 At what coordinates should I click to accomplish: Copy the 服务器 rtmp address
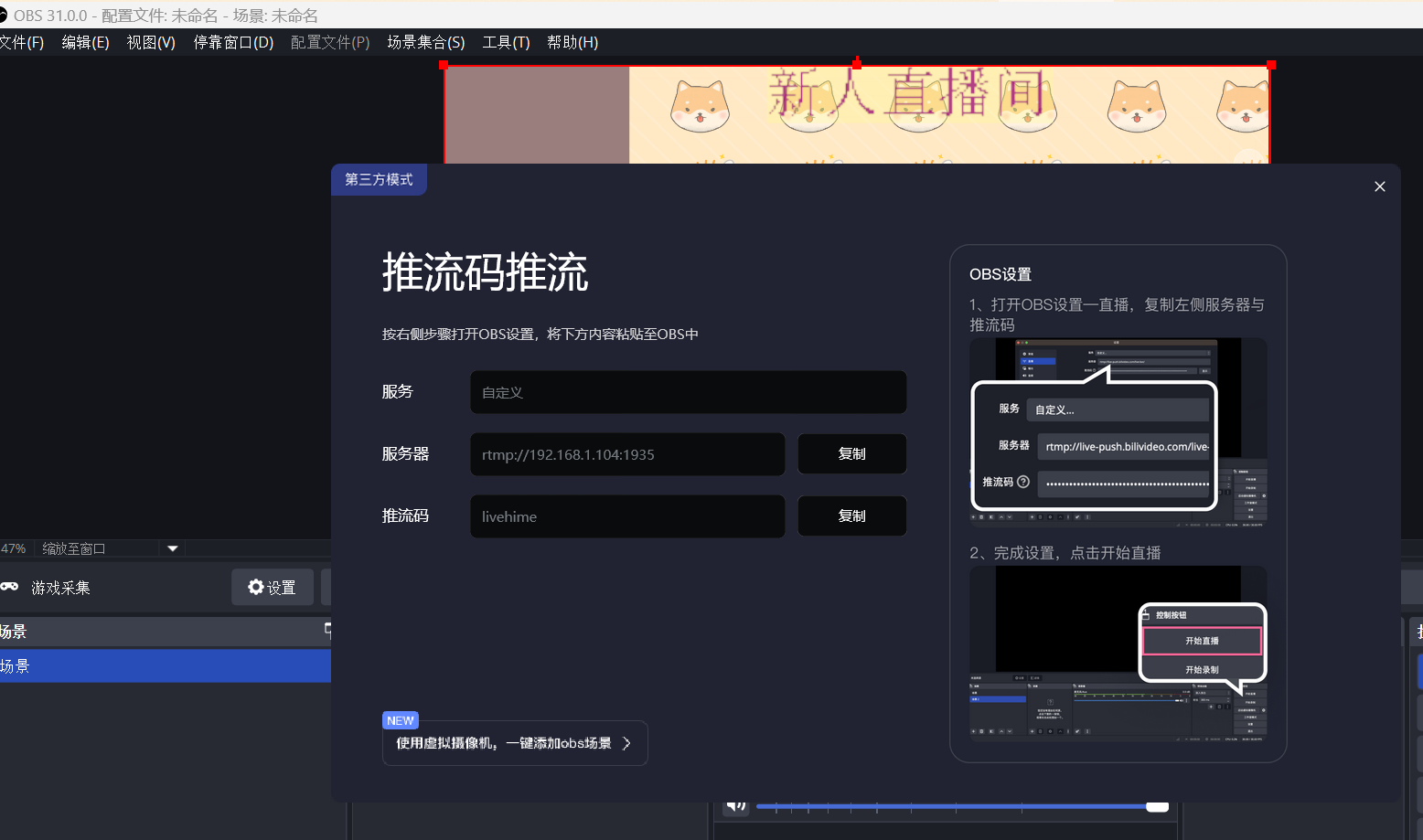coord(851,453)
